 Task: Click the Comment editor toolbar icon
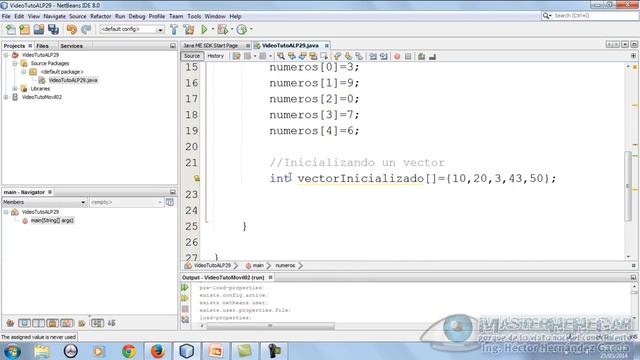(422, 56)
